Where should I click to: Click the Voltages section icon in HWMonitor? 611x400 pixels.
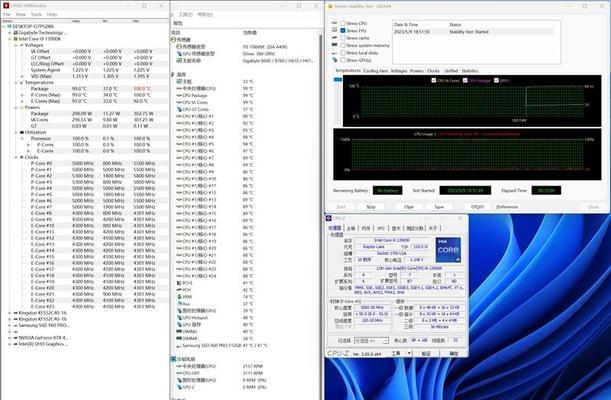pos(22,45)
